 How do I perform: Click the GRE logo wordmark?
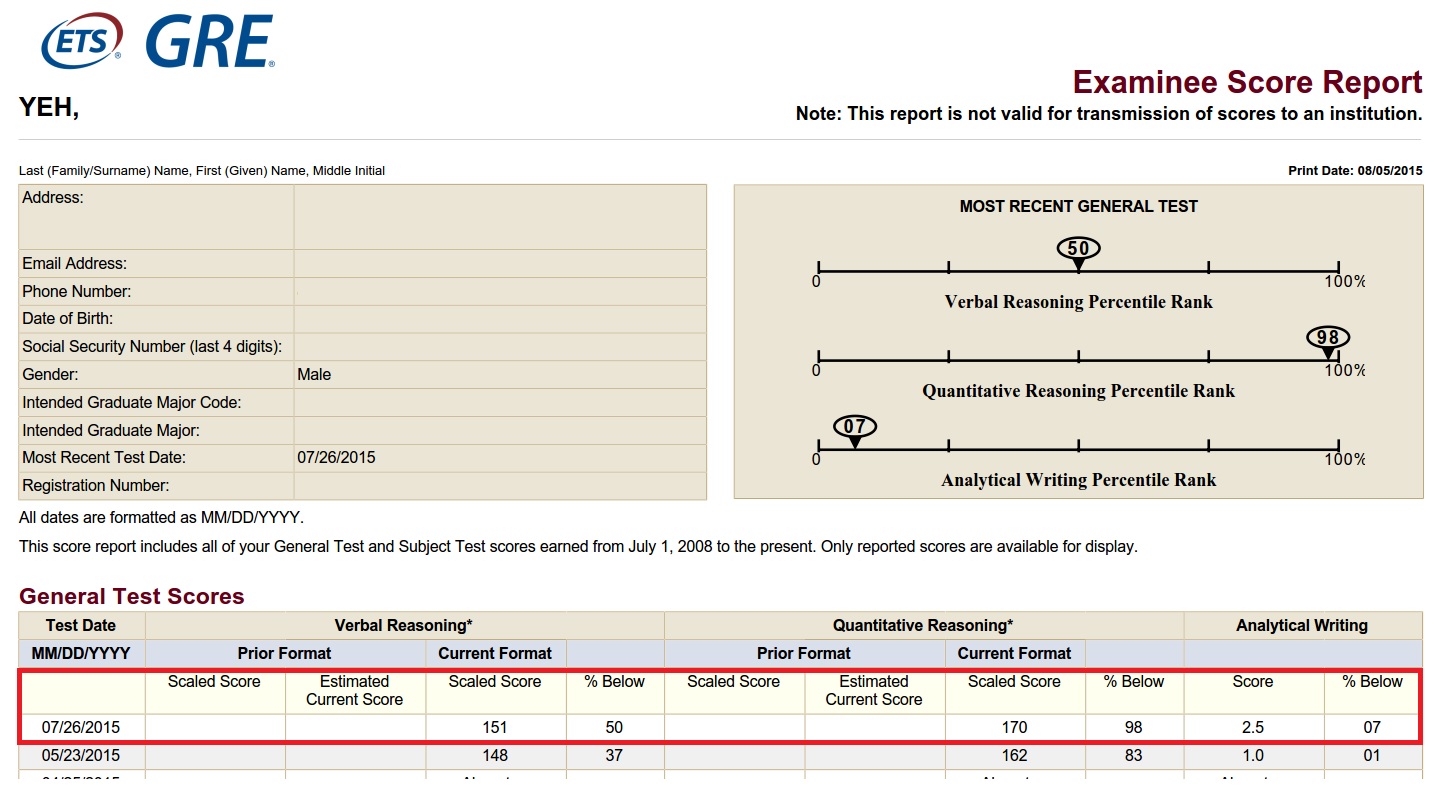click(x=210, y=42)
